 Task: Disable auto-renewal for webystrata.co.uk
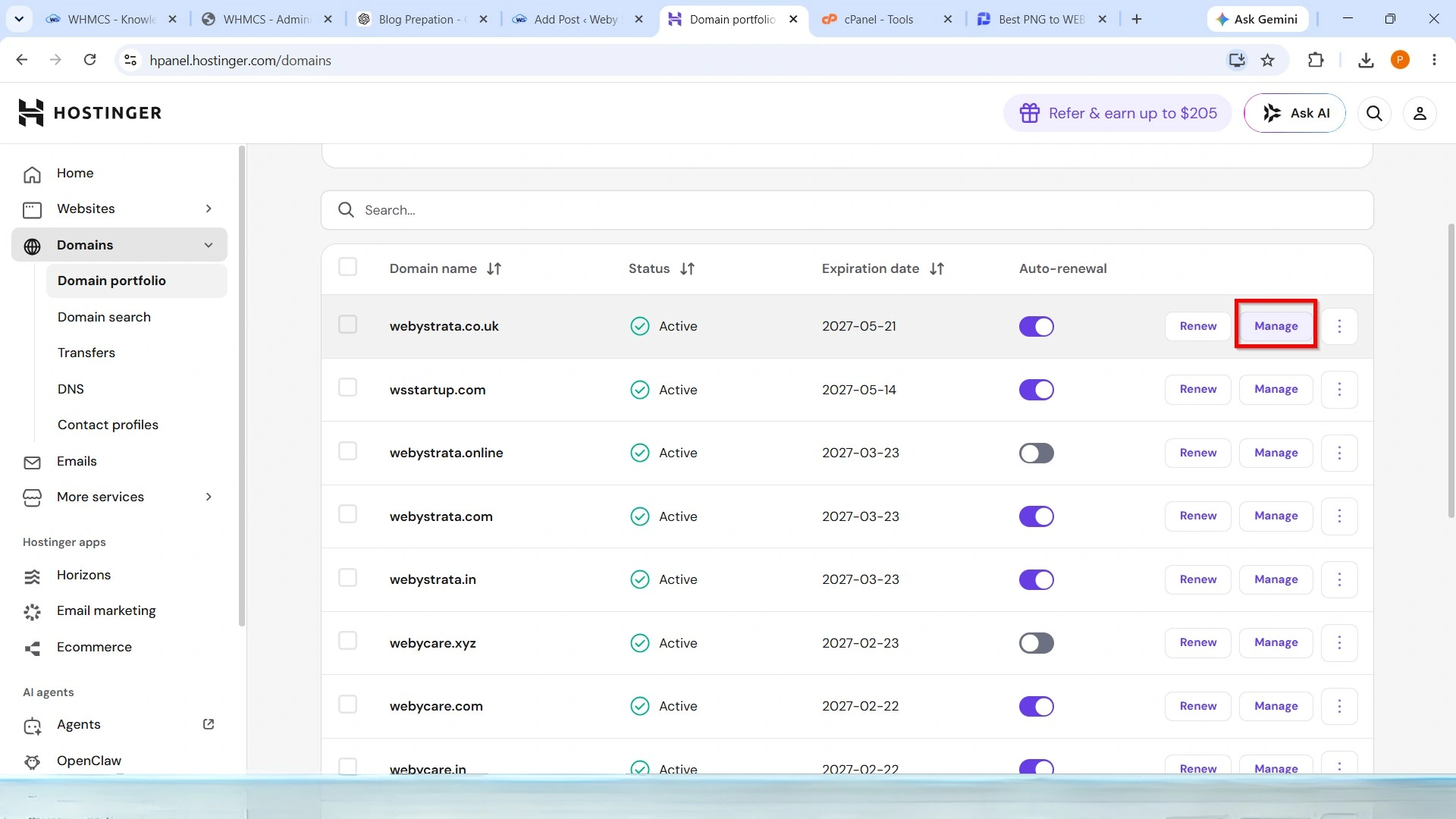pyautogui.click(x=1036, y=326)
